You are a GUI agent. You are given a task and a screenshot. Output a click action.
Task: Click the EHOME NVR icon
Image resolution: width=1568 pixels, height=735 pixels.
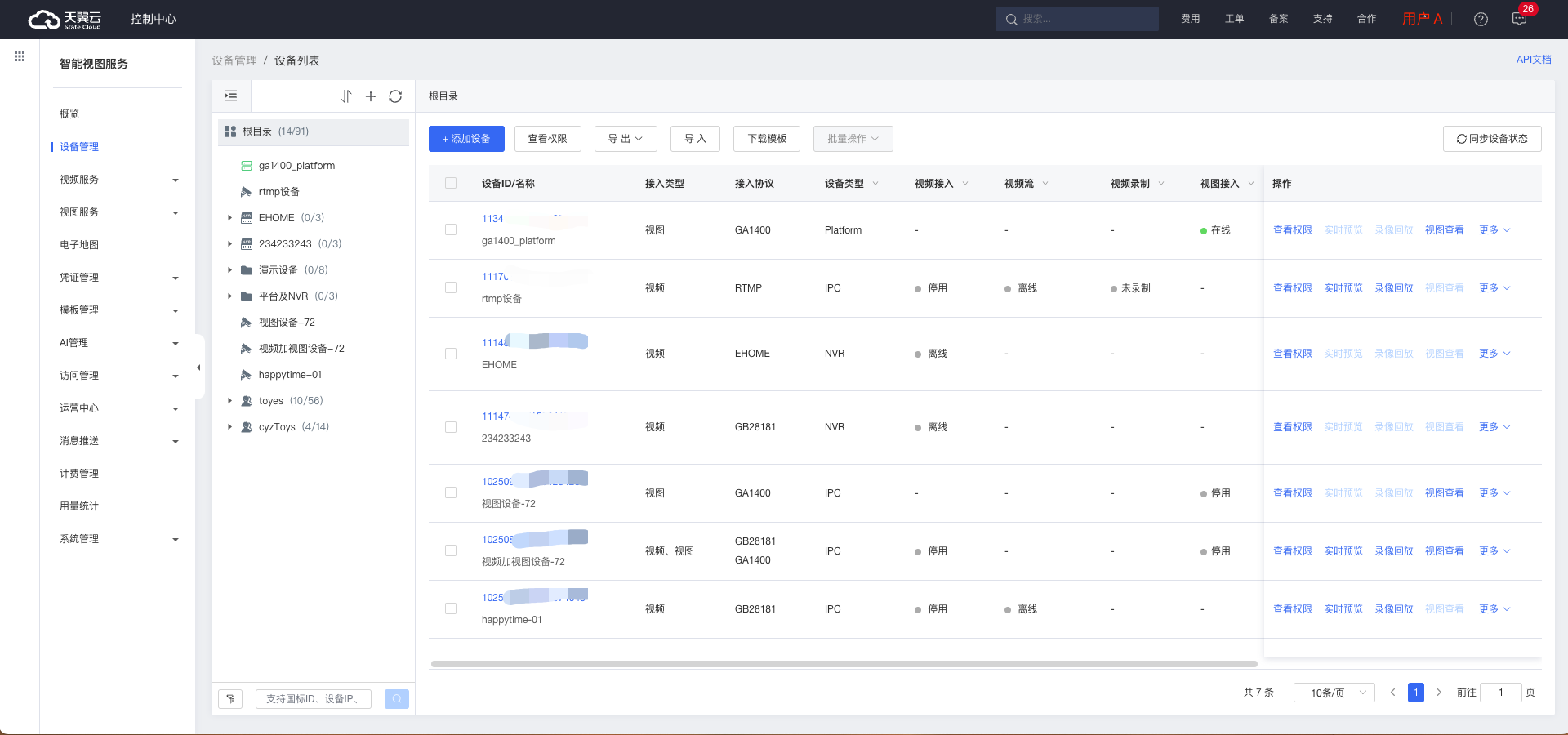click(x=247, y=218)
